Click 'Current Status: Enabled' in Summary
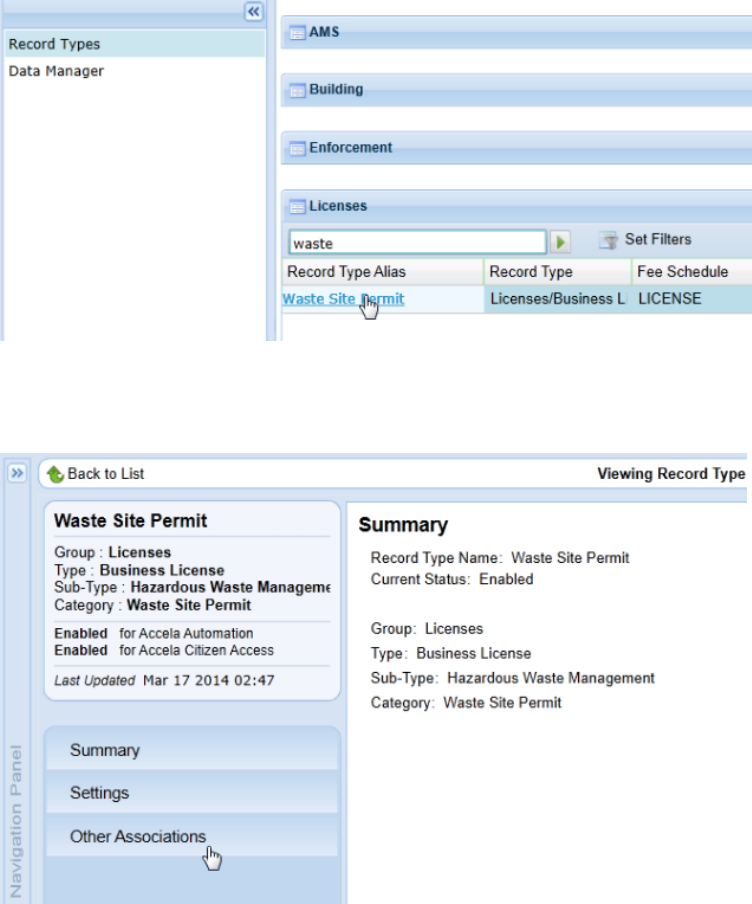The width and height of the screenshot is (752, 904). coord(452,579)
